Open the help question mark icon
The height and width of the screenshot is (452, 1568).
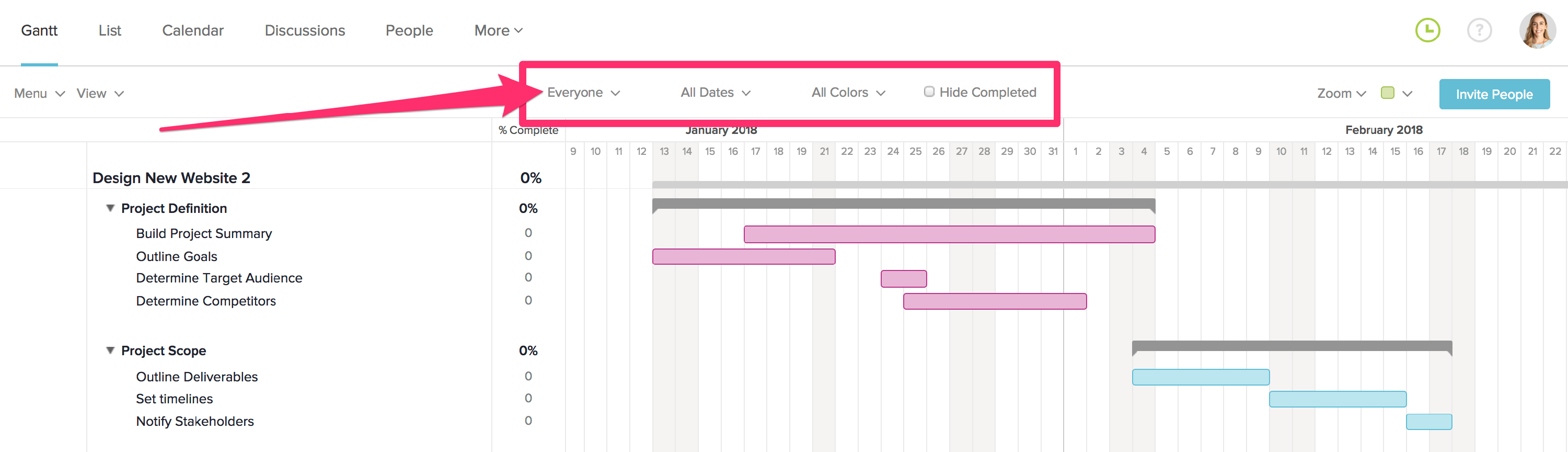click(x=1479, y=30)
